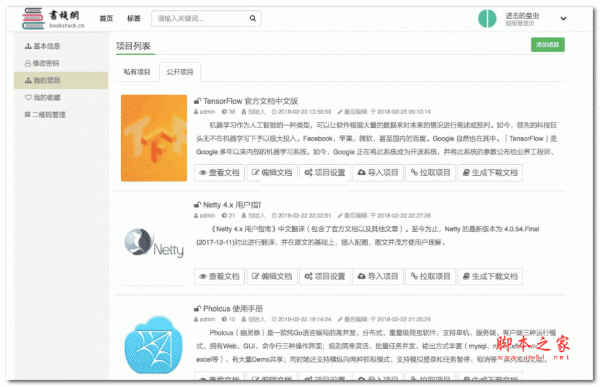Click the admin author under Netty
The image size is (600, 387).
click(205, 216)
